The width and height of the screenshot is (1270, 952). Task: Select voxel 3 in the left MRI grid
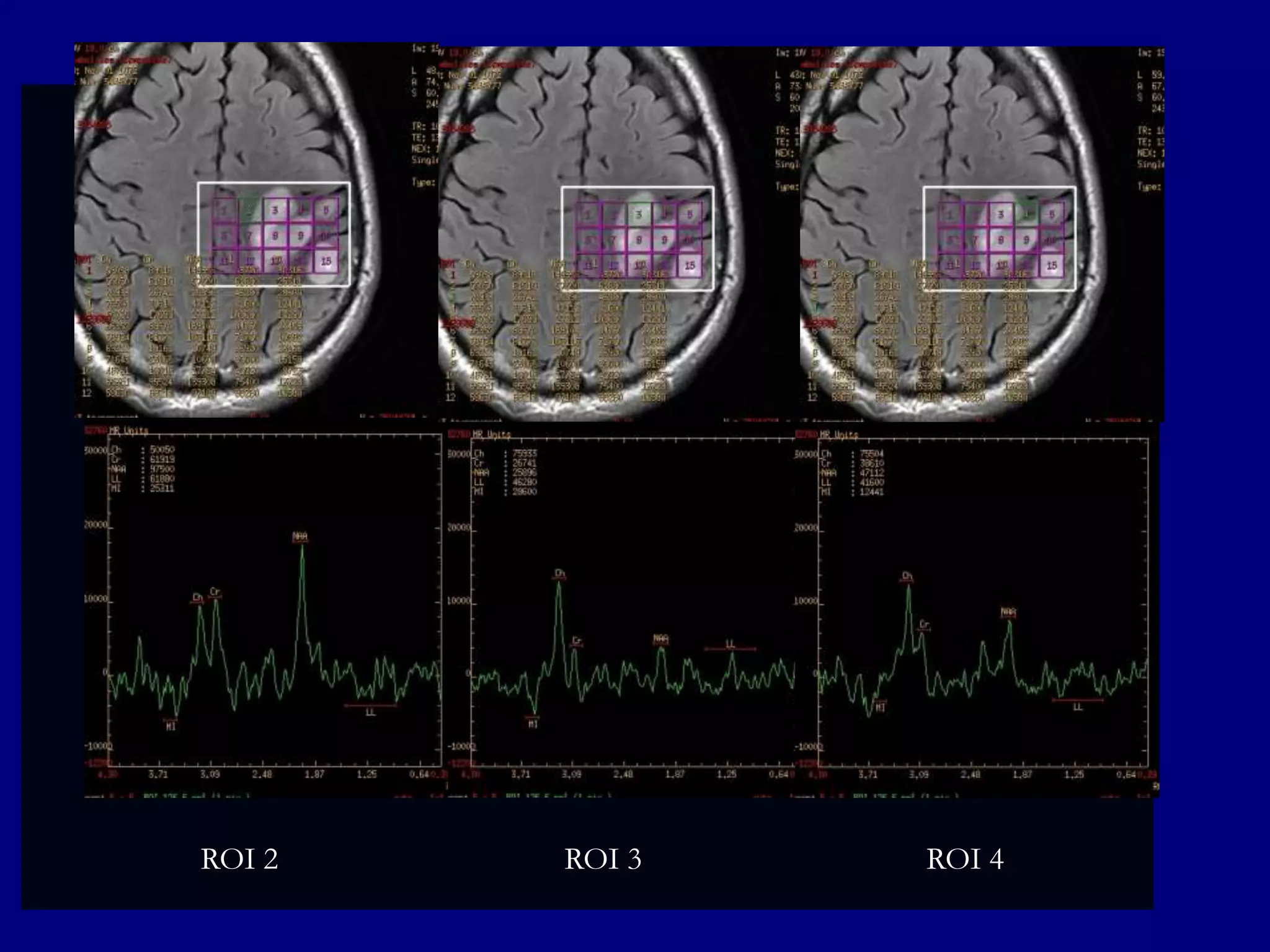click(x=275, y=211)
